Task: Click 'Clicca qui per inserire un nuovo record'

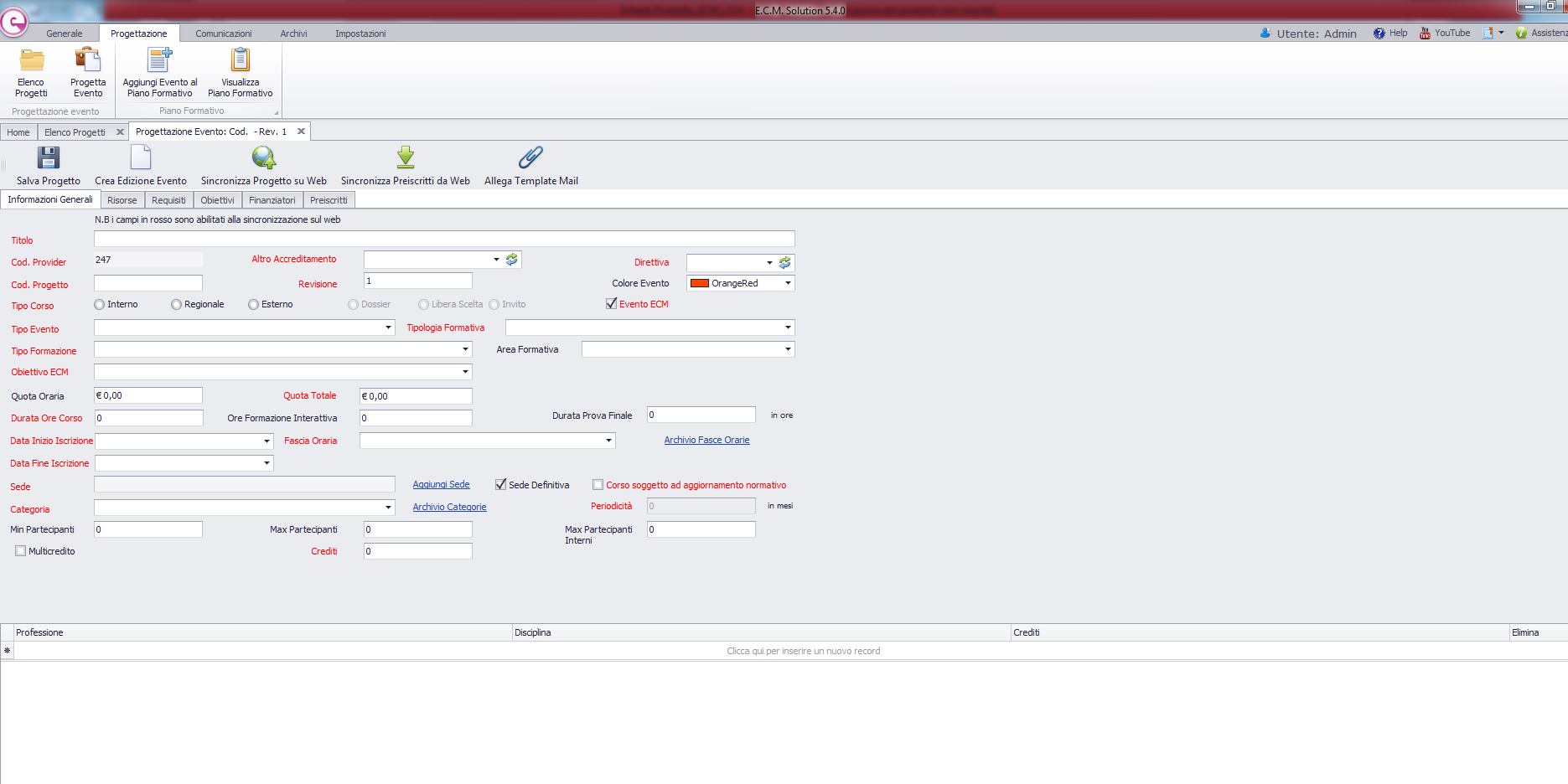Action: pyautogui.click(x=803, y=651)
